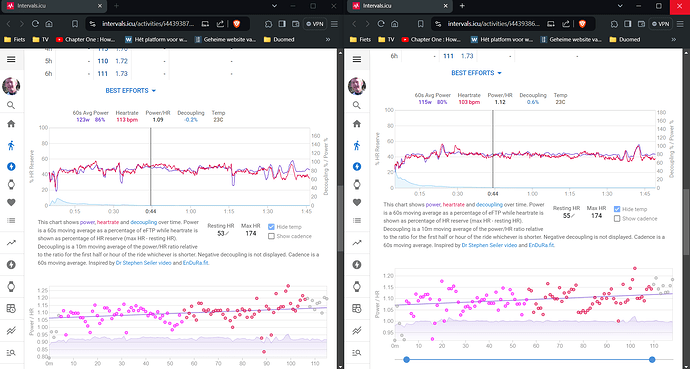Edit the resting HR value 55 pencil

coord(573,216)
